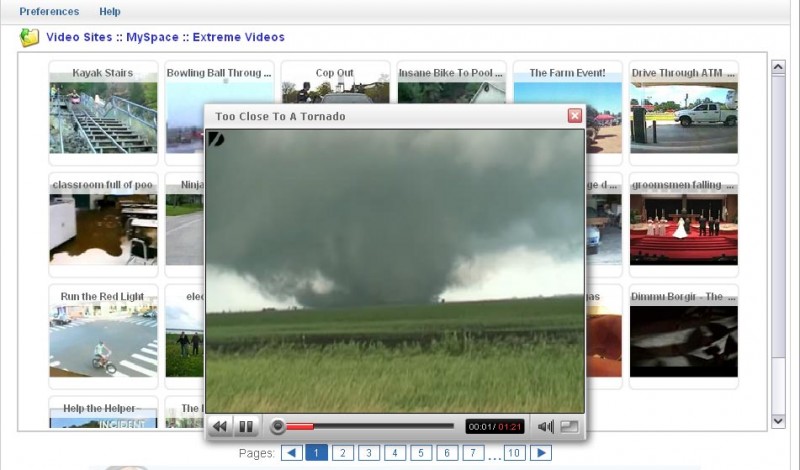The image size is (800, 470).
Task: Click the MySpace breadcrumb link
Action: pyautogui.click(x=153, y=37)
